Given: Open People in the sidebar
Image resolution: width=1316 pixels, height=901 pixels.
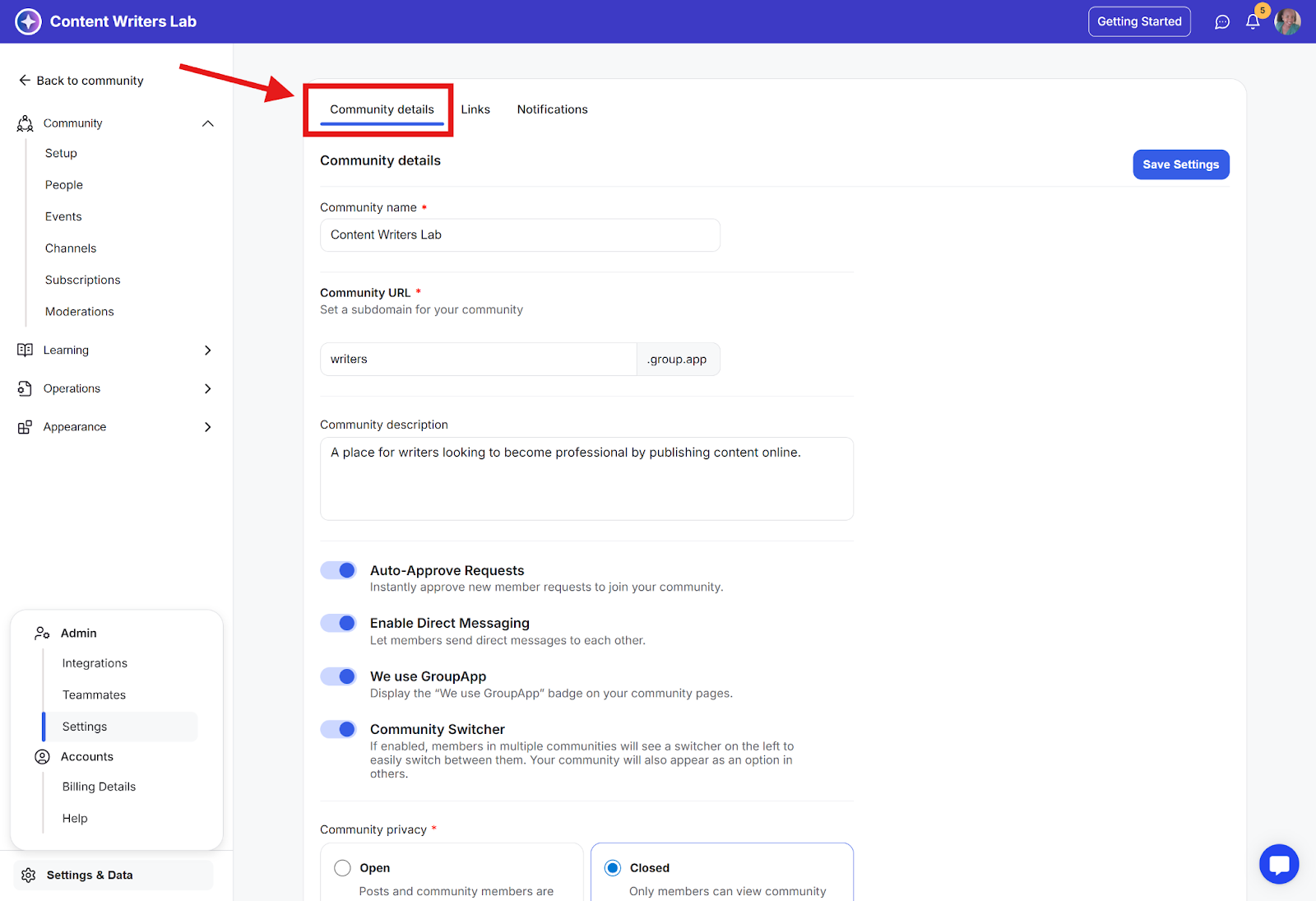Looking at the screenshot, I should pyautogui.click(x=64, y=185).
